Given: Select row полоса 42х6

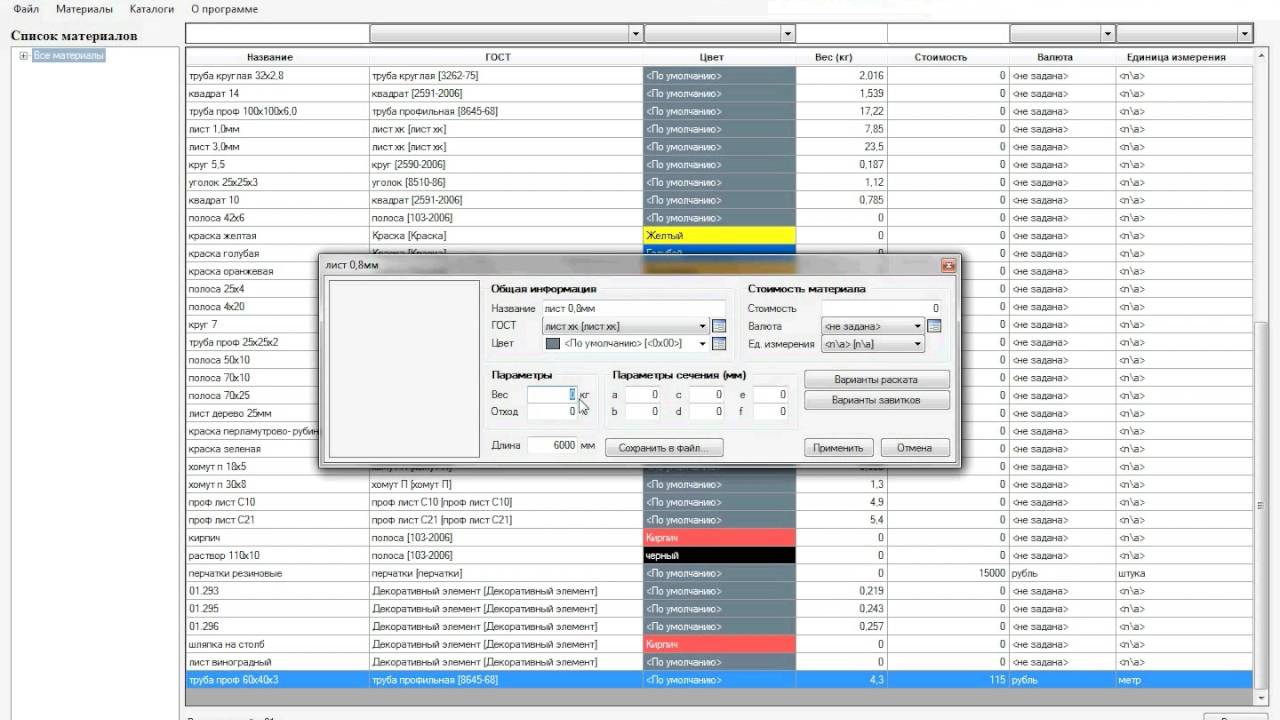Looking at the screenshot, I should pos(719,218).
